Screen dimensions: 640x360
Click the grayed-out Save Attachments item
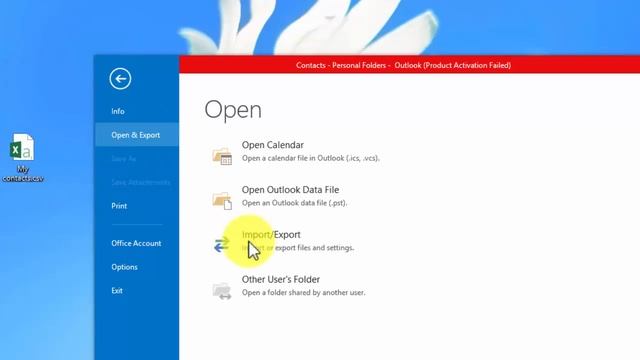pyautogui.click(x=140, y=182)
